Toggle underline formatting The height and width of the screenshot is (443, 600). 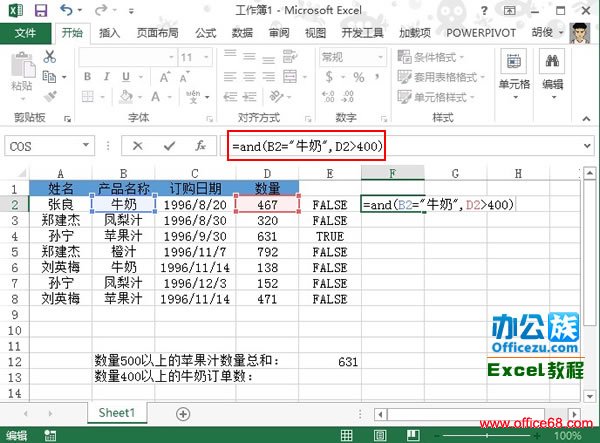tap(126, 77)
